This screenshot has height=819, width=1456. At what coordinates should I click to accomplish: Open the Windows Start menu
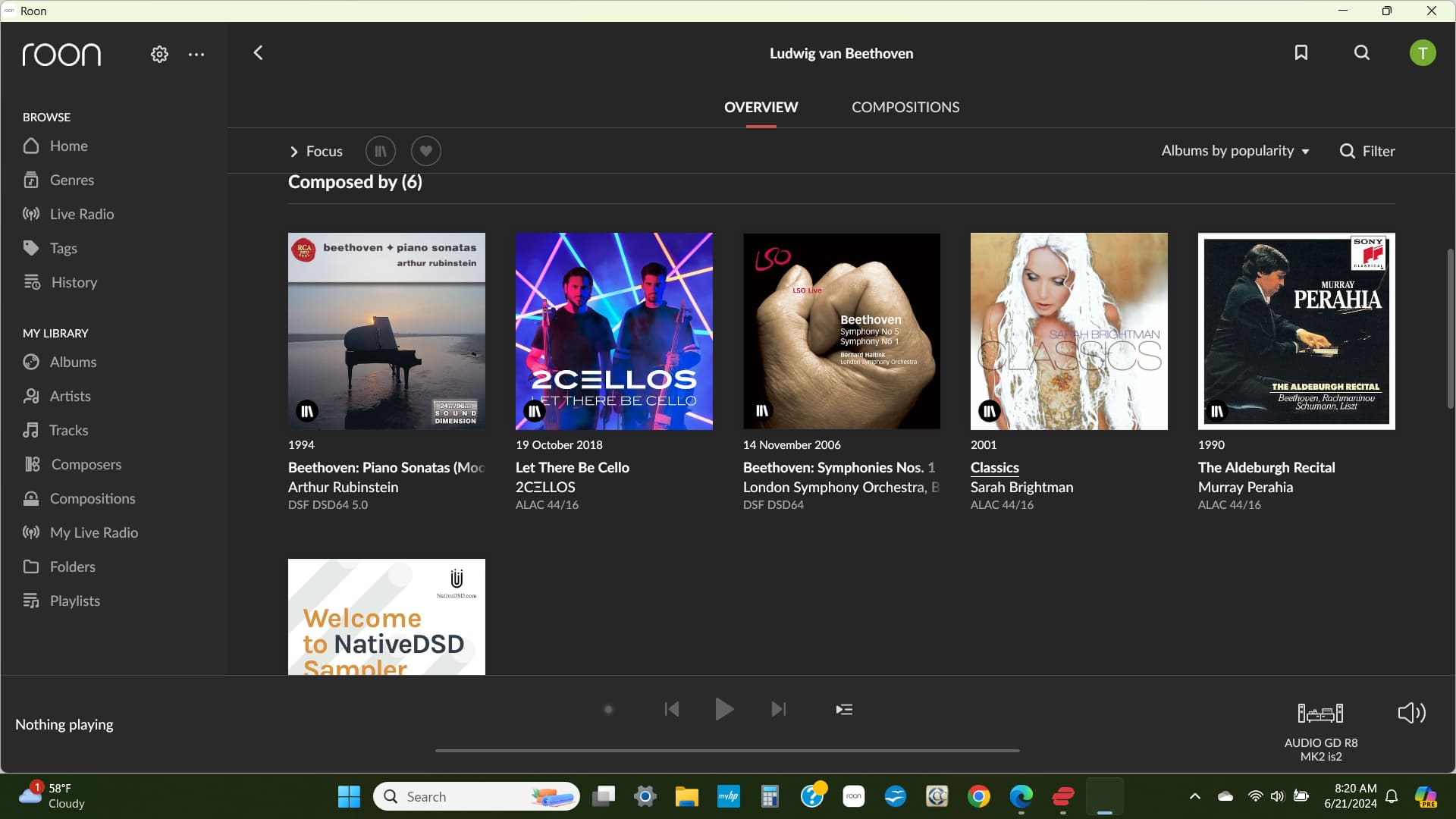click(349, 796)
